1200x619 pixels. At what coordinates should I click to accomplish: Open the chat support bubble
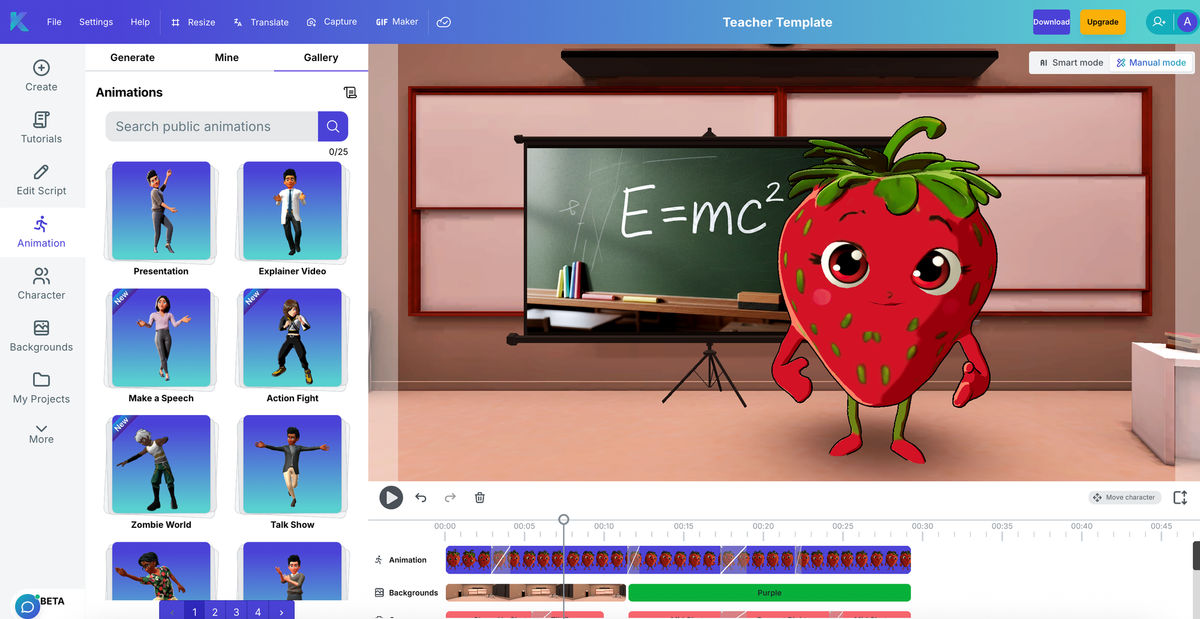[x=27, y=606]
